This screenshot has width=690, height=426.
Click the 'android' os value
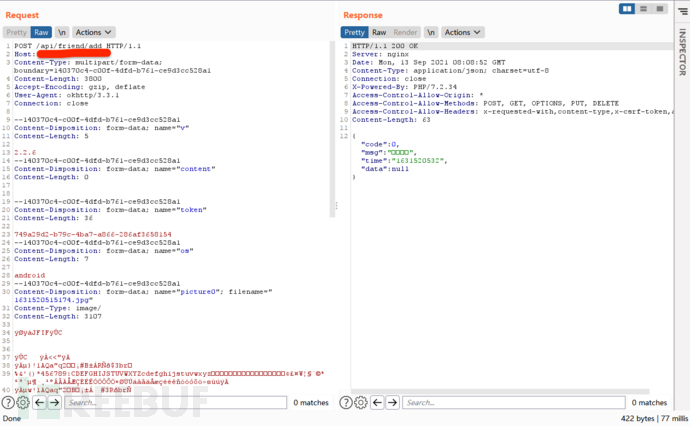29,275
